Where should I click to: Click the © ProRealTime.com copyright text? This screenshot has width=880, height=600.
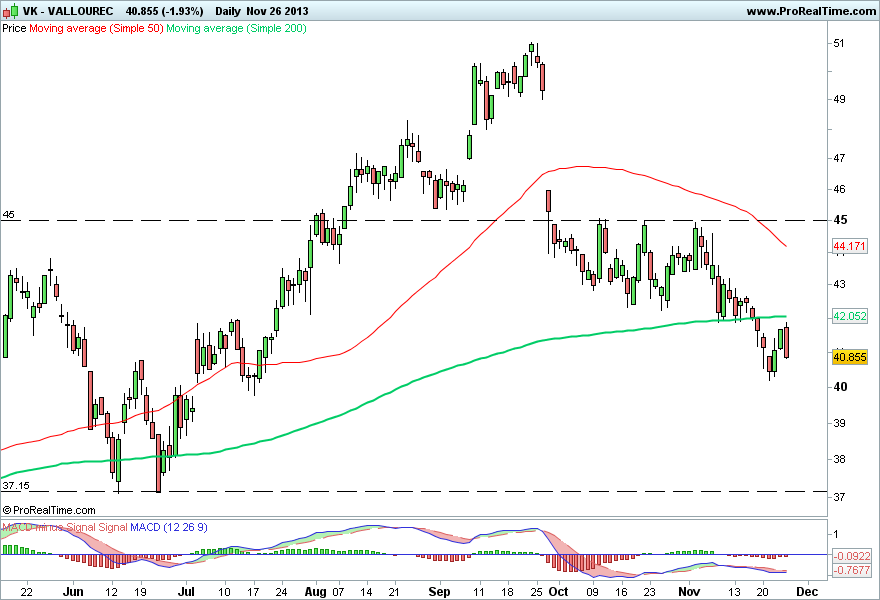(49, 510)
